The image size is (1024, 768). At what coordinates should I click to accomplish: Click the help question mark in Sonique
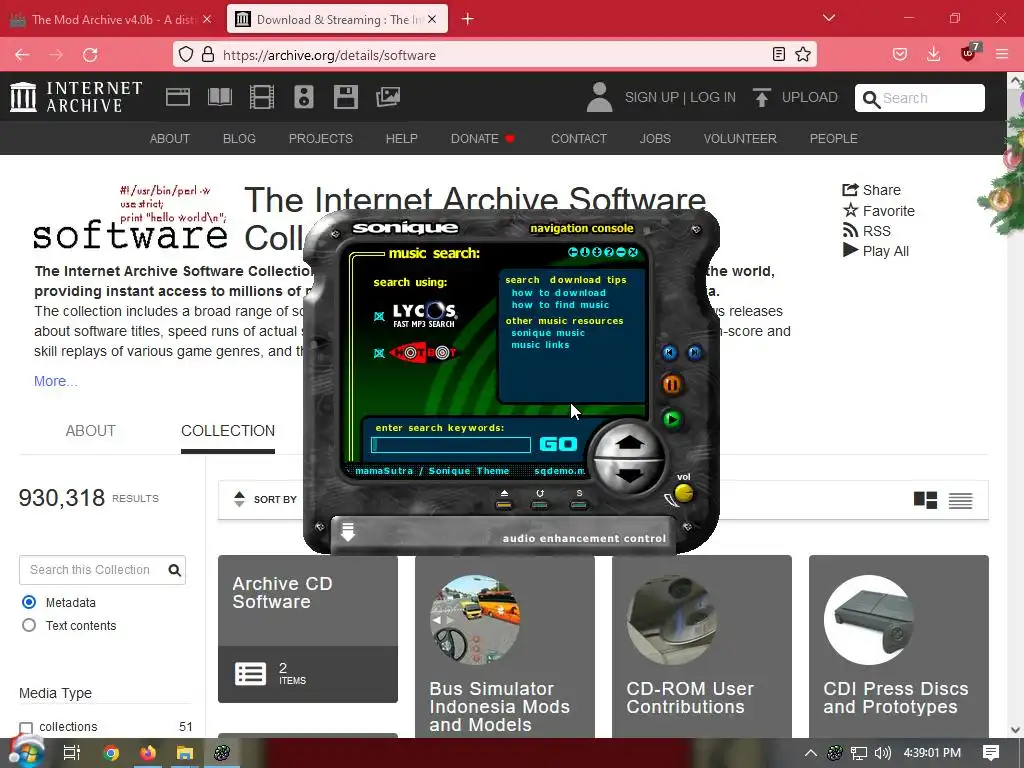[609, 252]
